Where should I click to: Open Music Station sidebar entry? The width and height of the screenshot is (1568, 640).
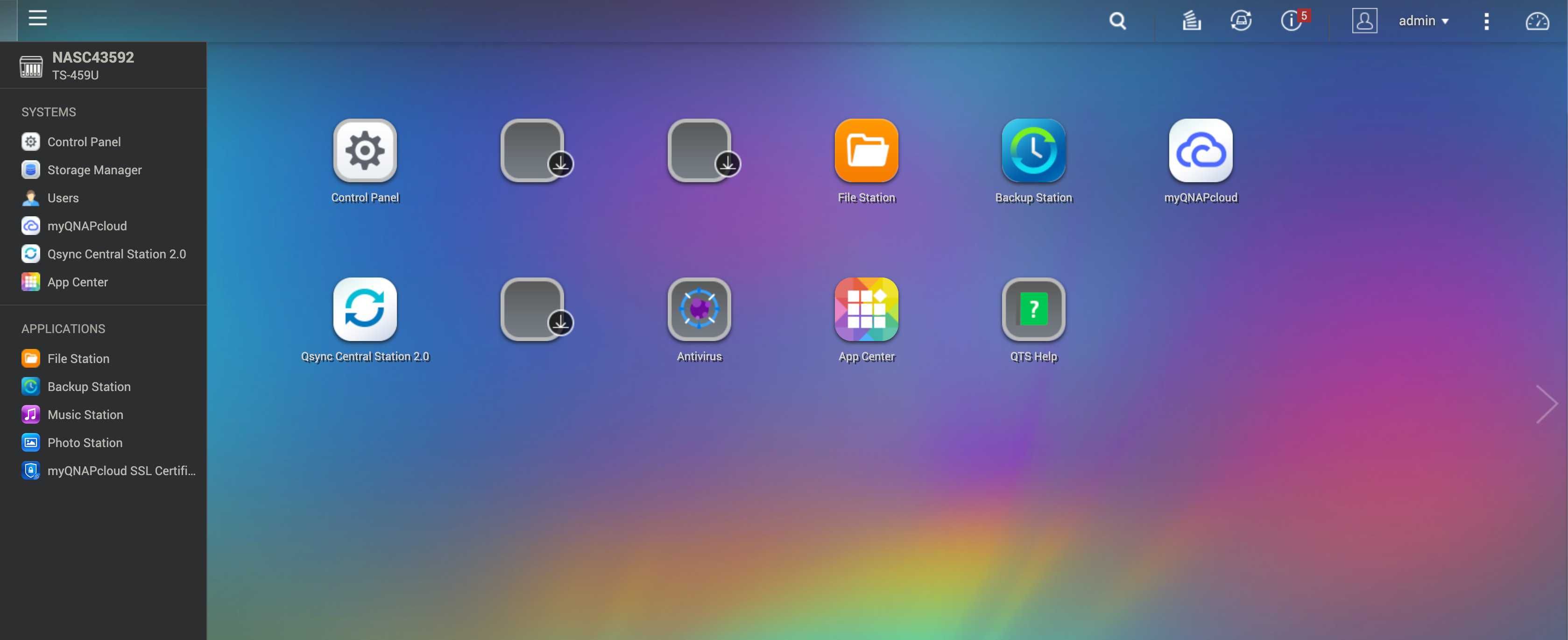(x=104, y=415)
